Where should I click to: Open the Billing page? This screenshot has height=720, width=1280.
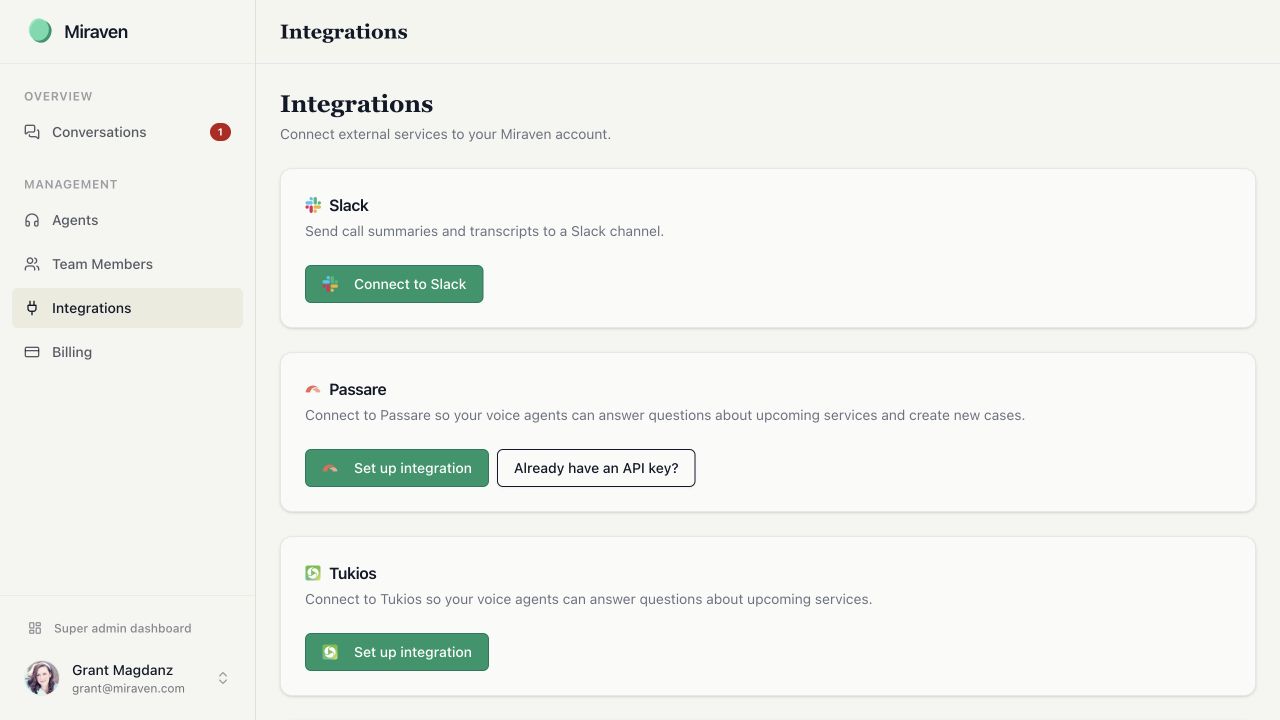pos(127,352)
